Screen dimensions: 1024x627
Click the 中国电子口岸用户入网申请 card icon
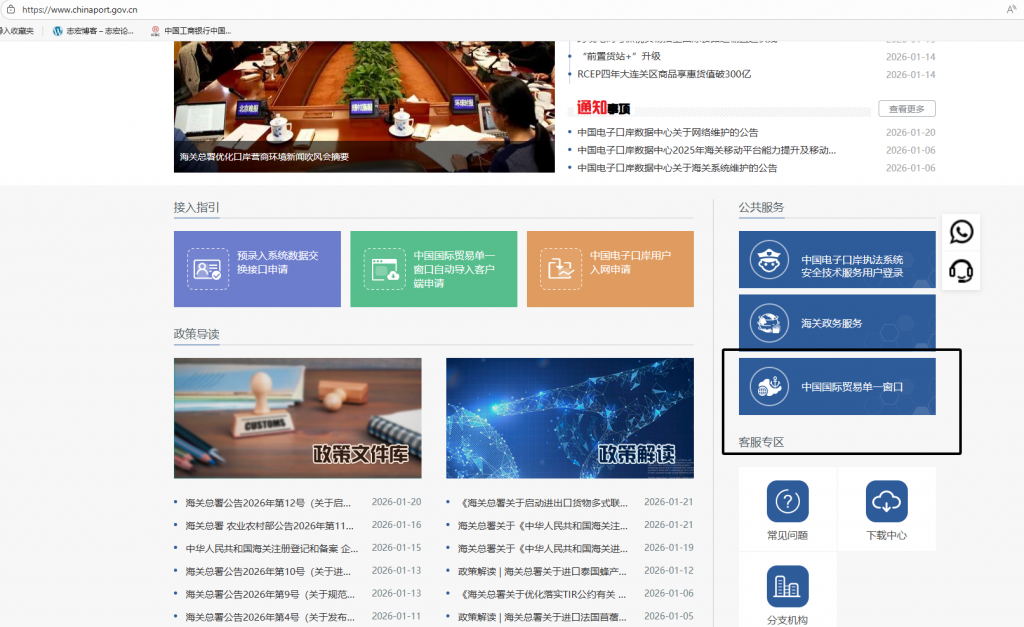[x=561, y=269]
